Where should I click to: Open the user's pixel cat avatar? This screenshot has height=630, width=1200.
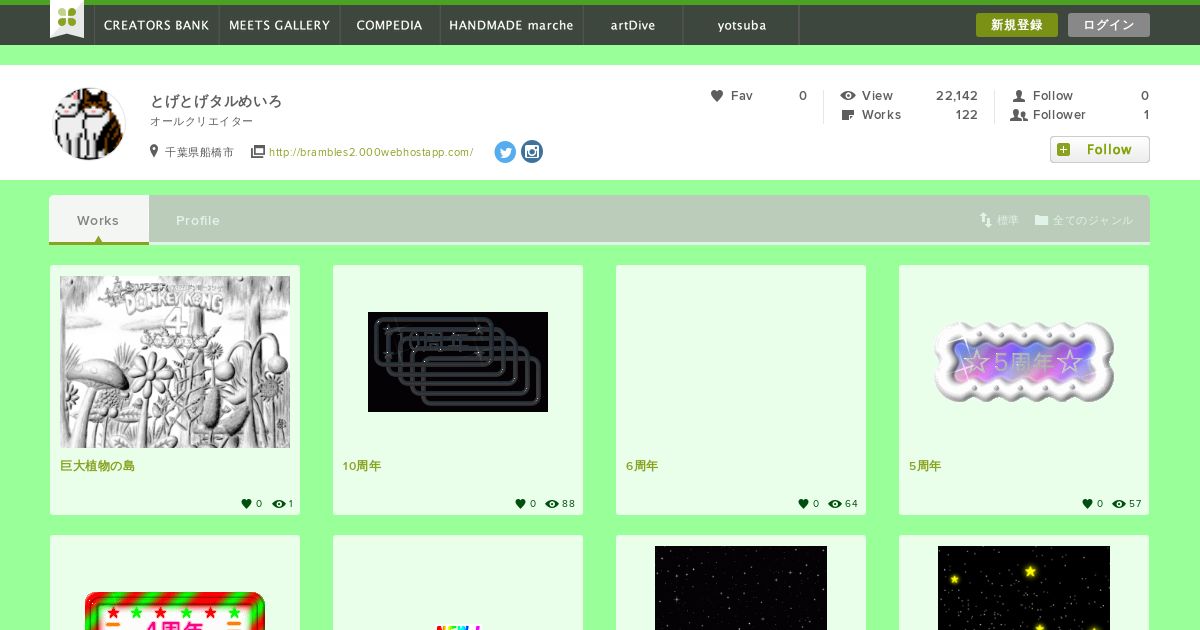pos(88,123)
